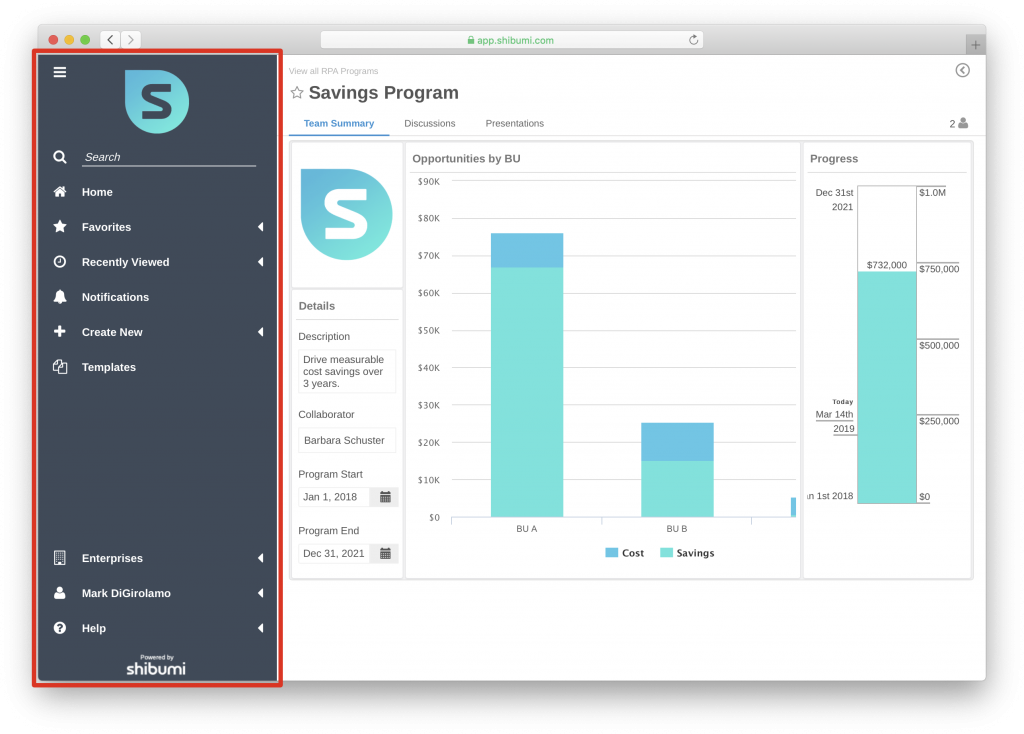This screenshot has height=734, width=1024.
Task: Follow the View all RPA Programs link
Action: coord(333,71)
